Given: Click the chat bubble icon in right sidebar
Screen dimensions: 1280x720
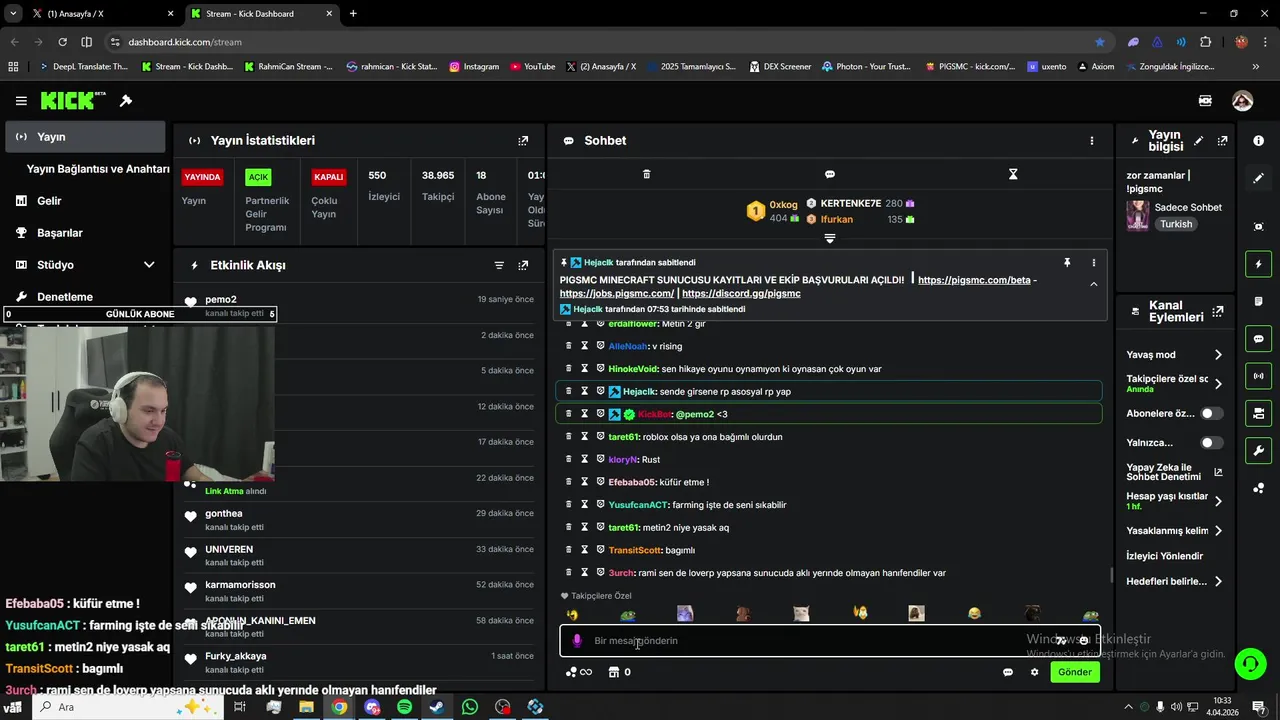Looking at the screenshot, I should click(x=1258, y=339).
